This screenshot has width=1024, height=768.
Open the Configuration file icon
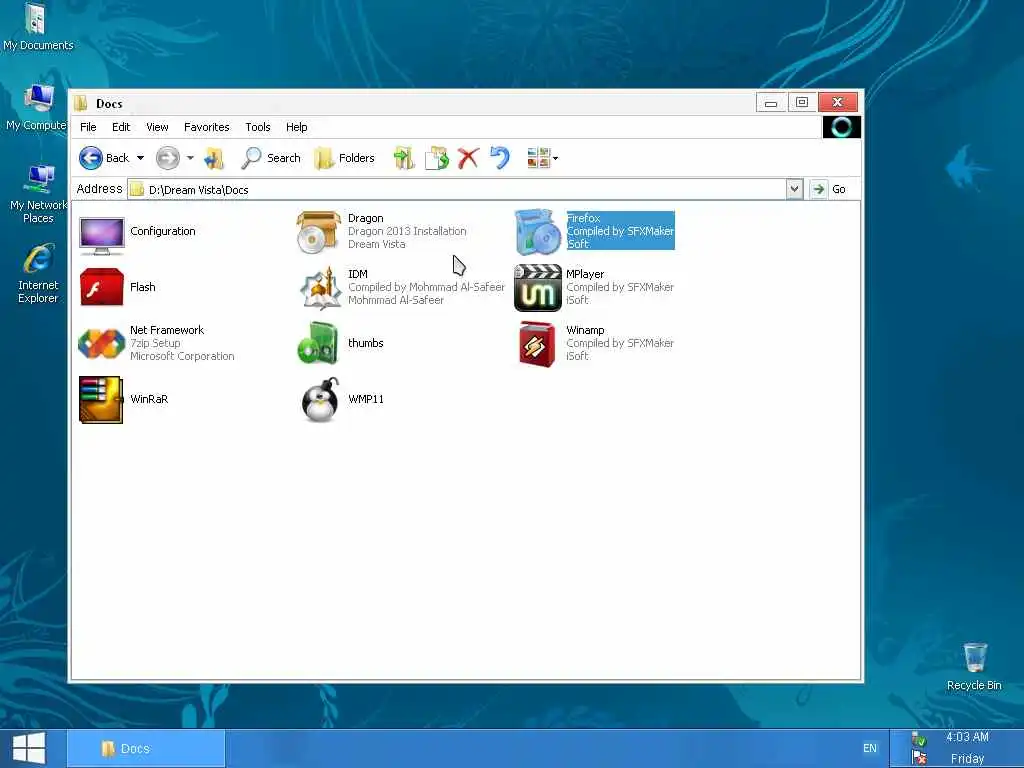pyautogui.click(x=101, y=236)
